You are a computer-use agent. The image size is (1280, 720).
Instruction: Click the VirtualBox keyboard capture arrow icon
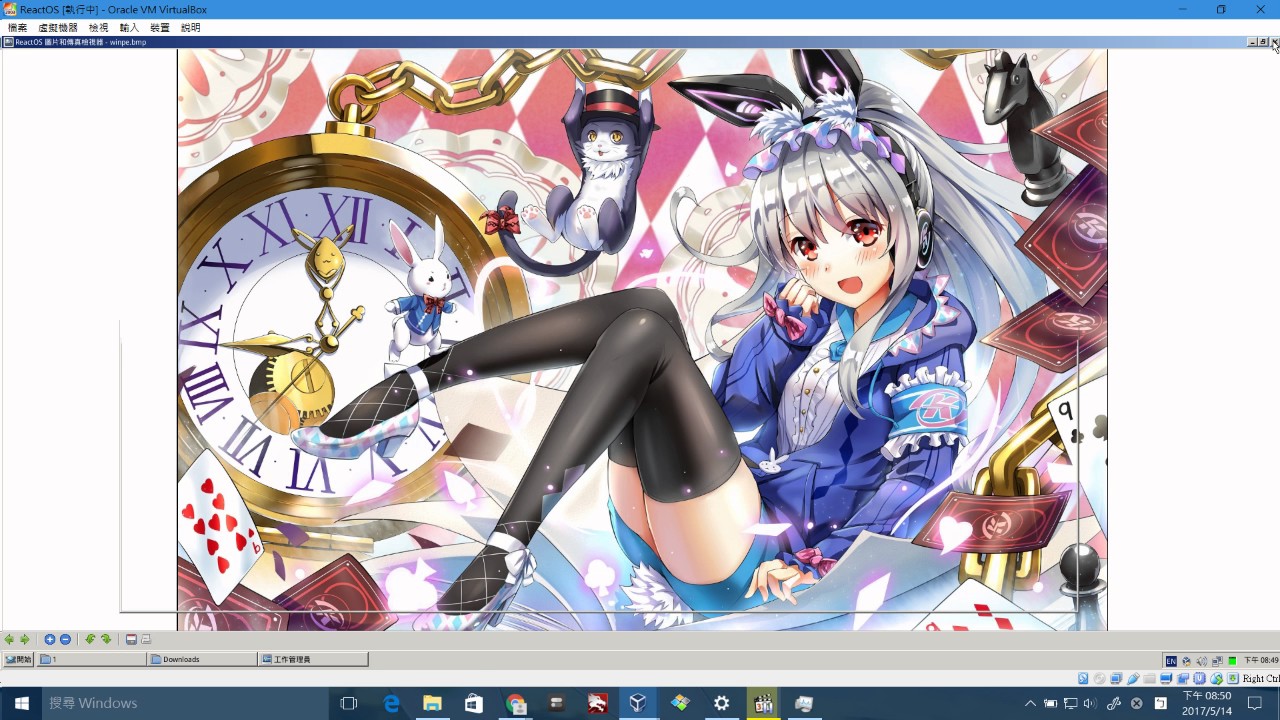[1233, 679]
